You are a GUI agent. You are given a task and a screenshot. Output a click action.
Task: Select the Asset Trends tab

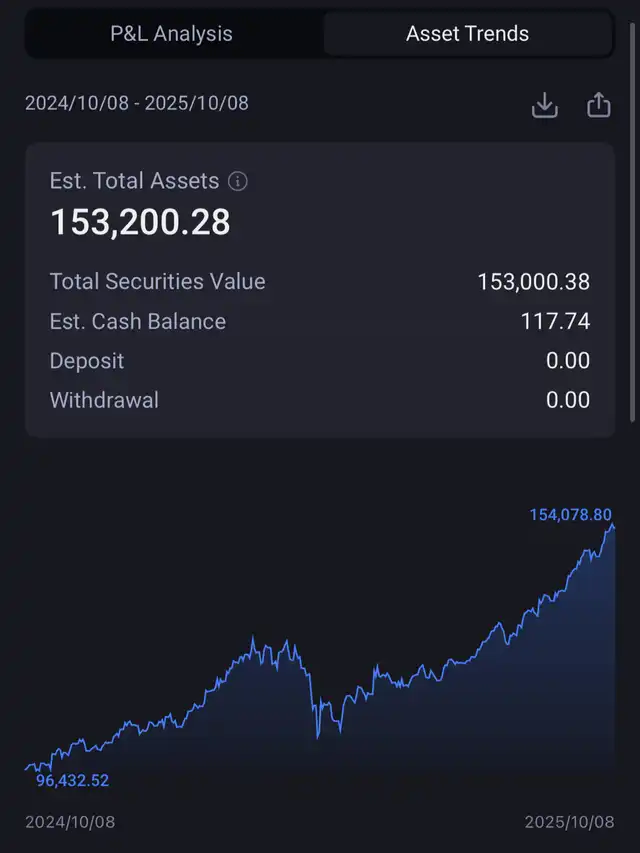coord(467,33)
